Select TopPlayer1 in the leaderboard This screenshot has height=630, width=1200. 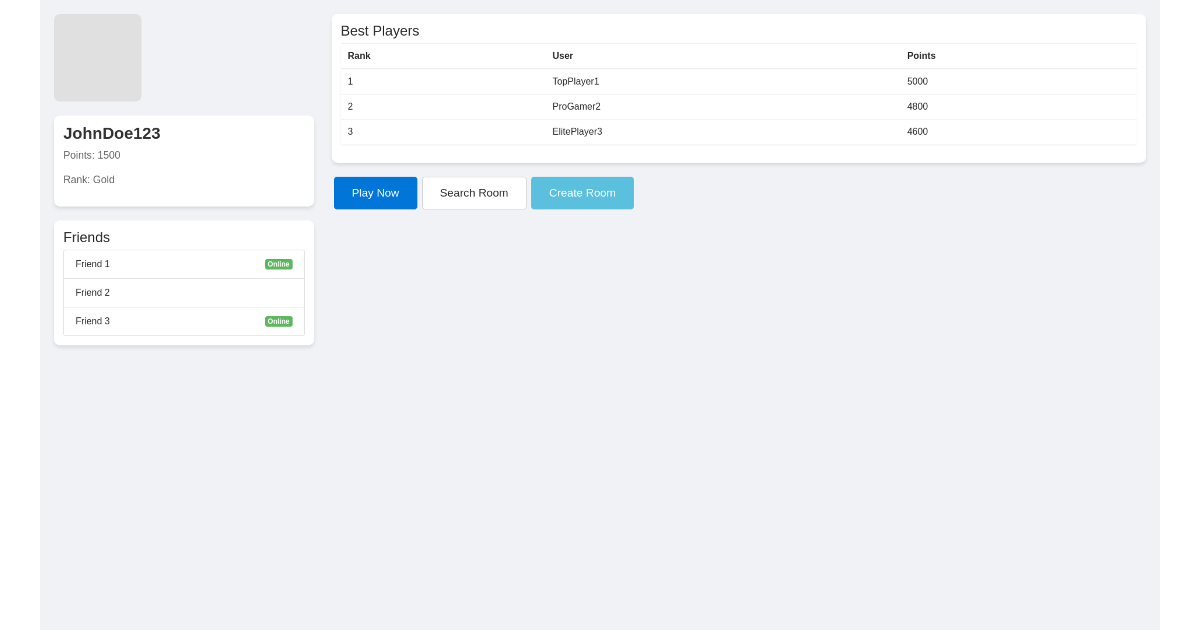[x=576, y=81]
